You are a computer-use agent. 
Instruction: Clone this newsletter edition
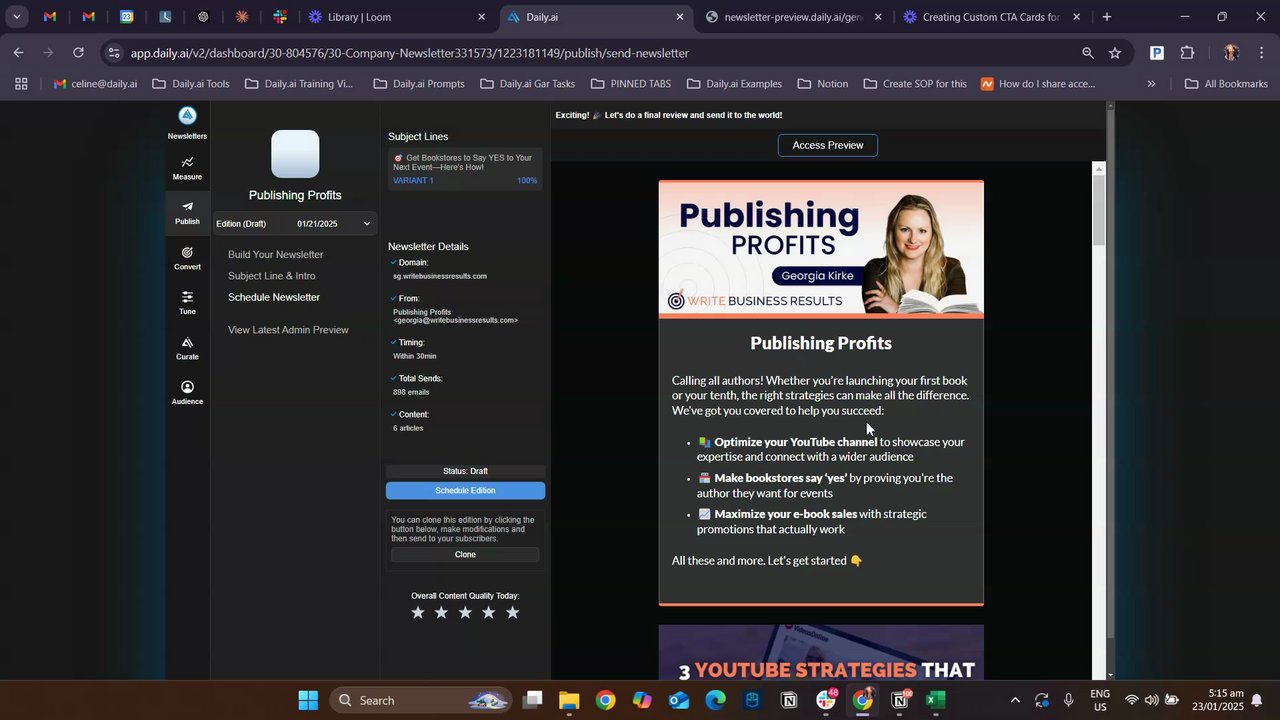[465, 555]
